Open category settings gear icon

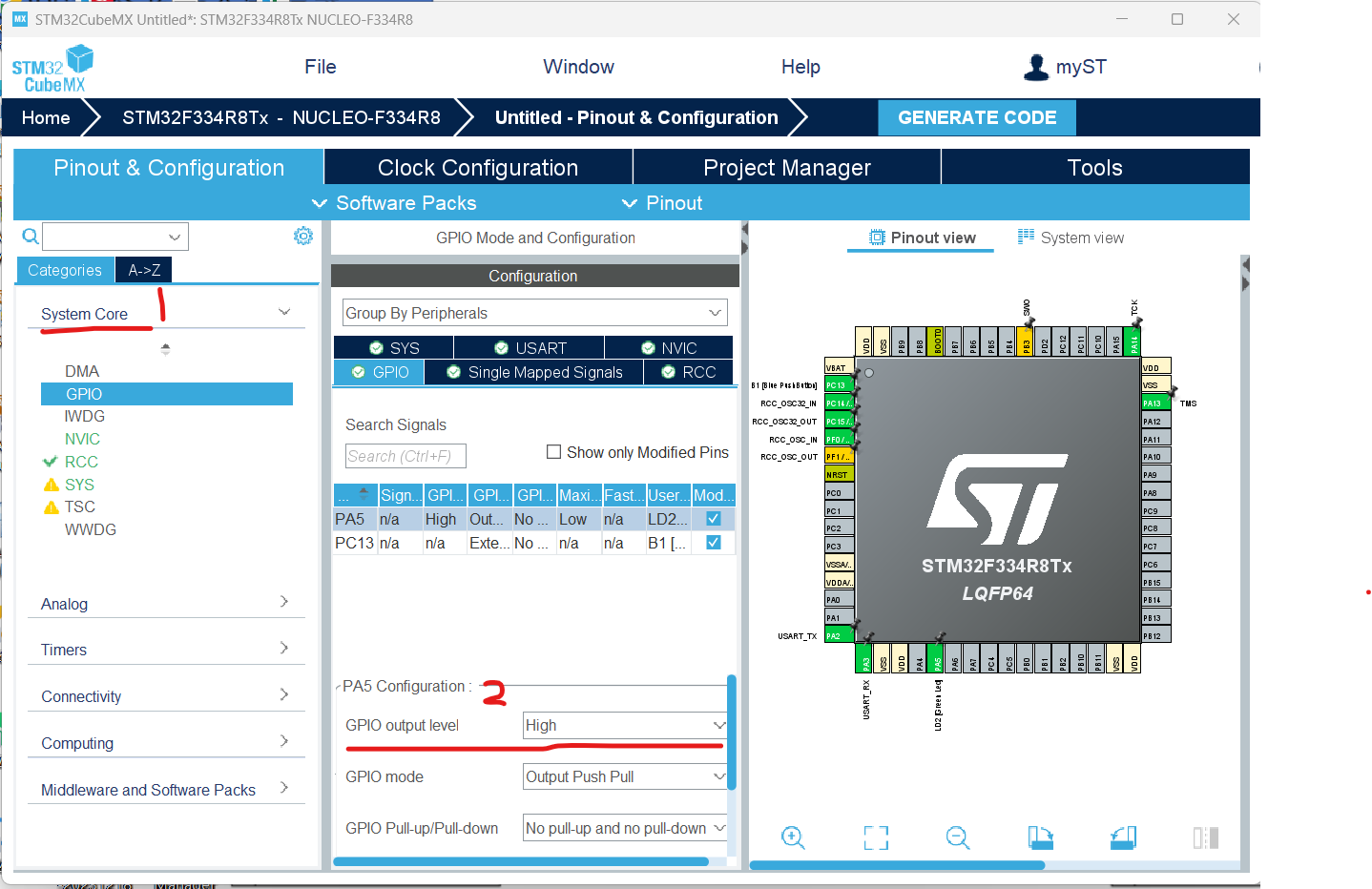(x=303, y=236)
